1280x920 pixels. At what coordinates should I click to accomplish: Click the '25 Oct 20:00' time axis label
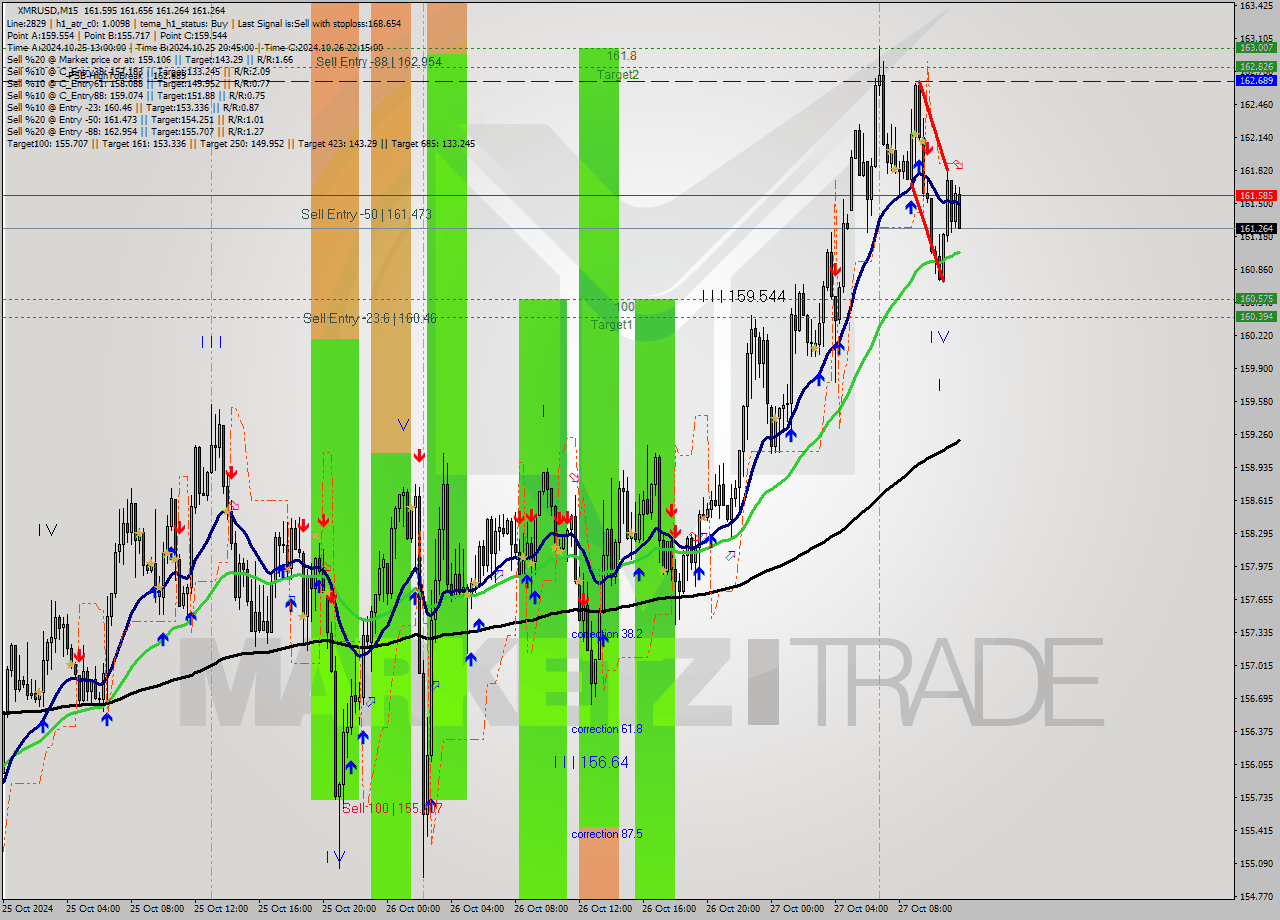pos(348,909)
